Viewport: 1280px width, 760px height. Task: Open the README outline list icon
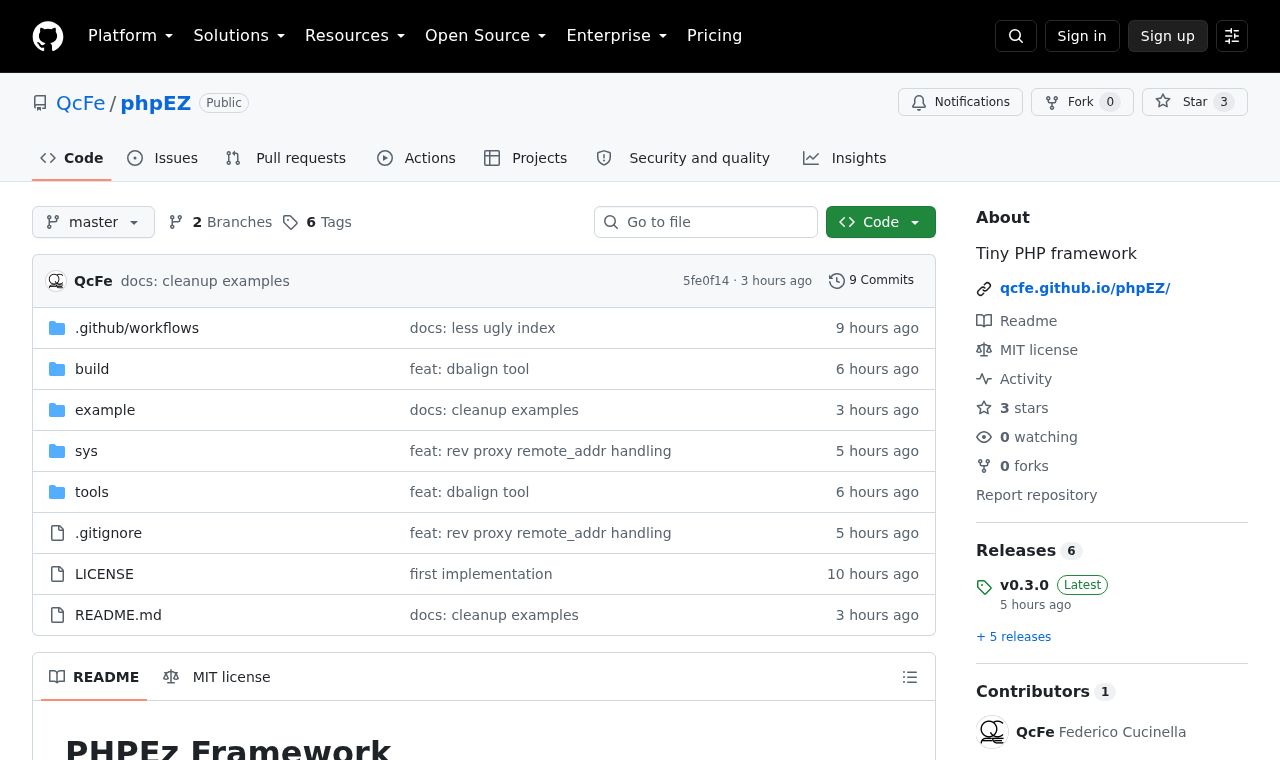pos(910,677)
